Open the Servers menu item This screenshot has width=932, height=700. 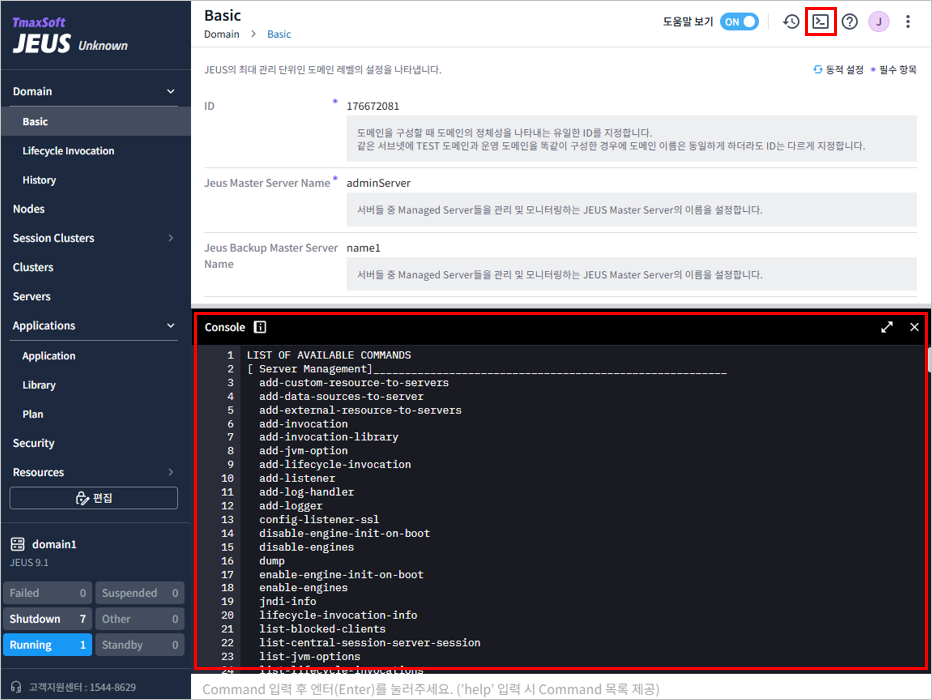coord(31,297)
